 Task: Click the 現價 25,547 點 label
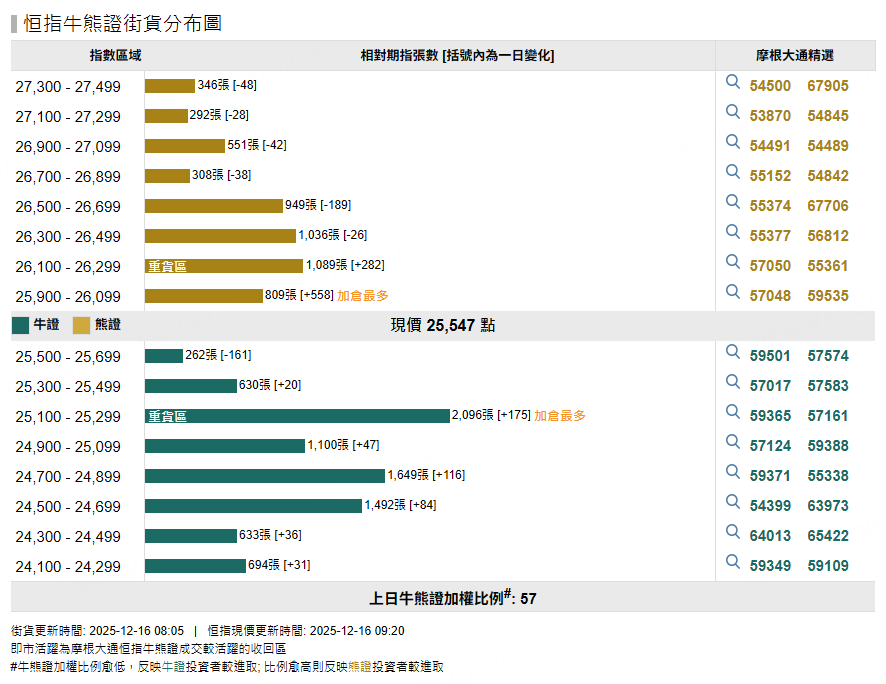443,325
